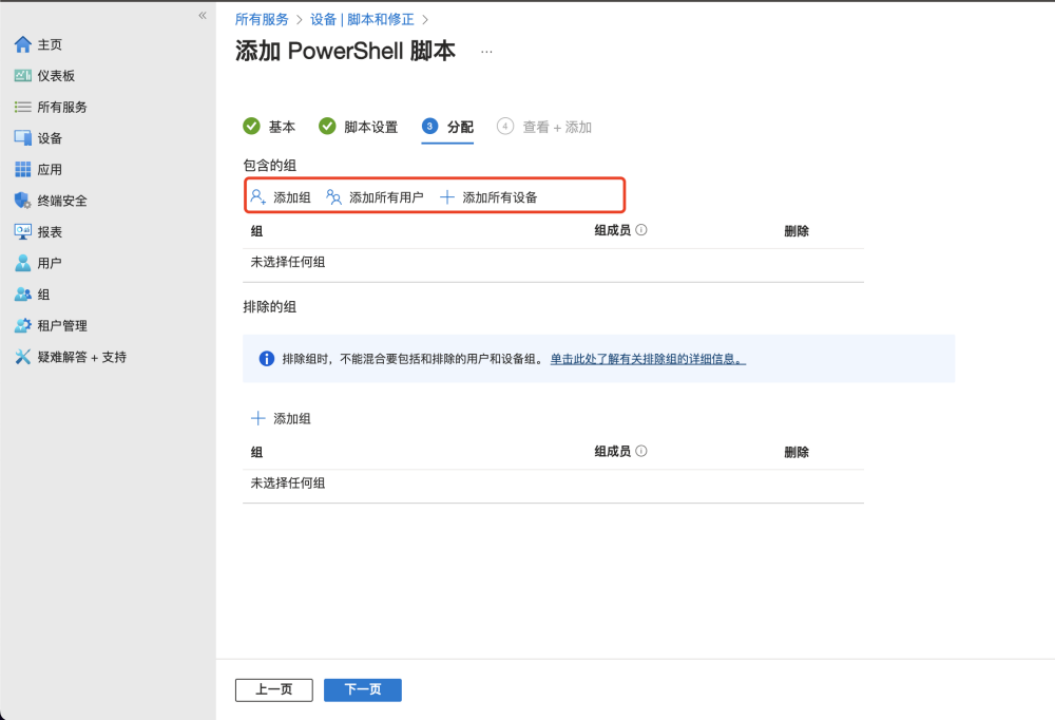Open 所有服务 in the sidebar

(62, 107)
